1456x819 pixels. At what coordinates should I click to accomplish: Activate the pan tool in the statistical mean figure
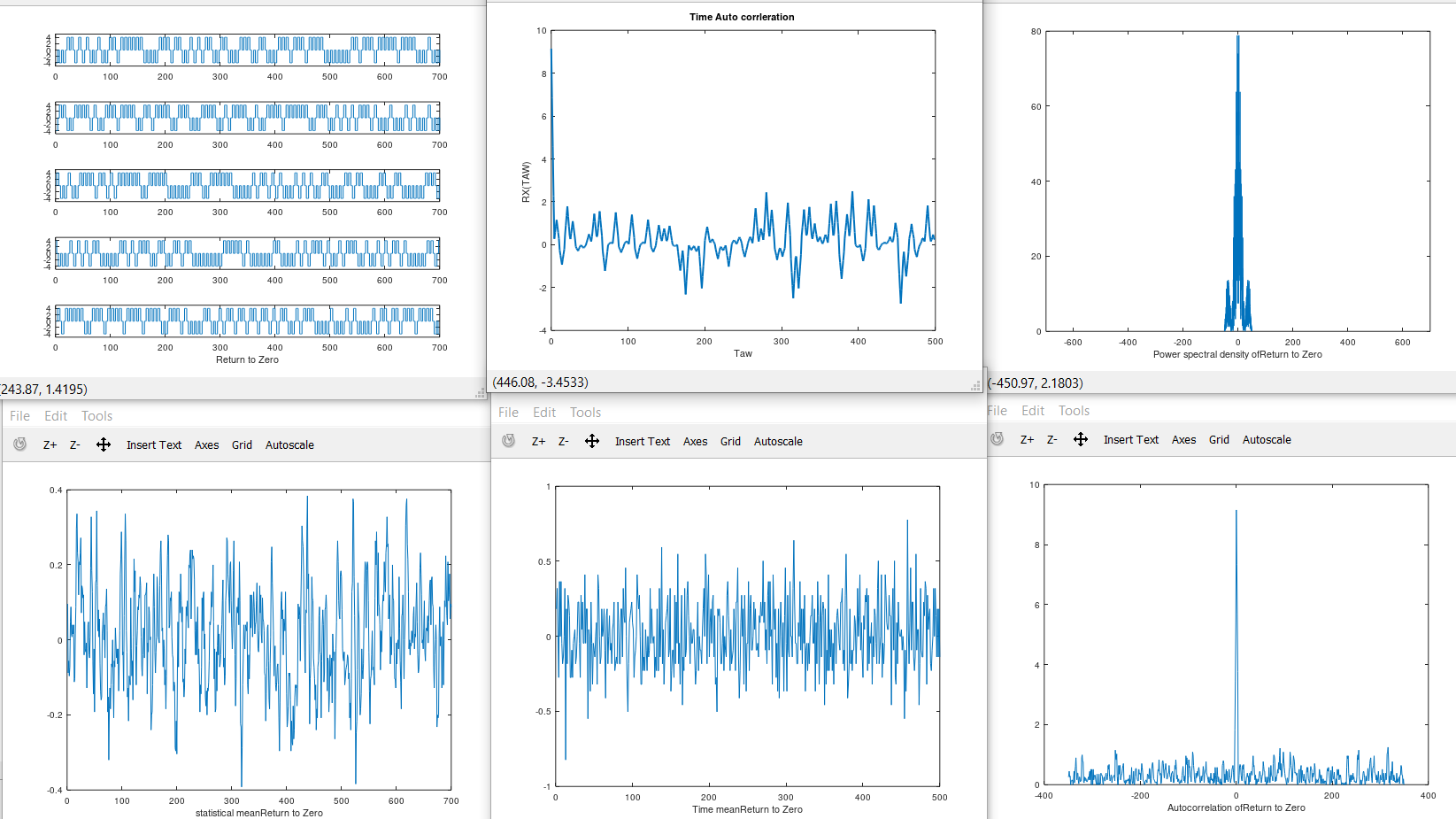click(x=104, y=444)
